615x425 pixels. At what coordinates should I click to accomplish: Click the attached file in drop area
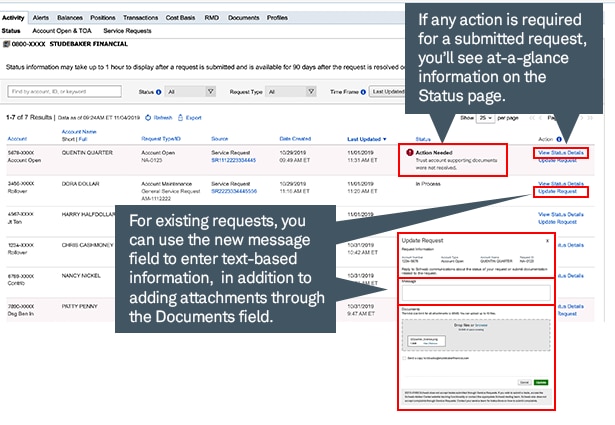pos(426,341)
